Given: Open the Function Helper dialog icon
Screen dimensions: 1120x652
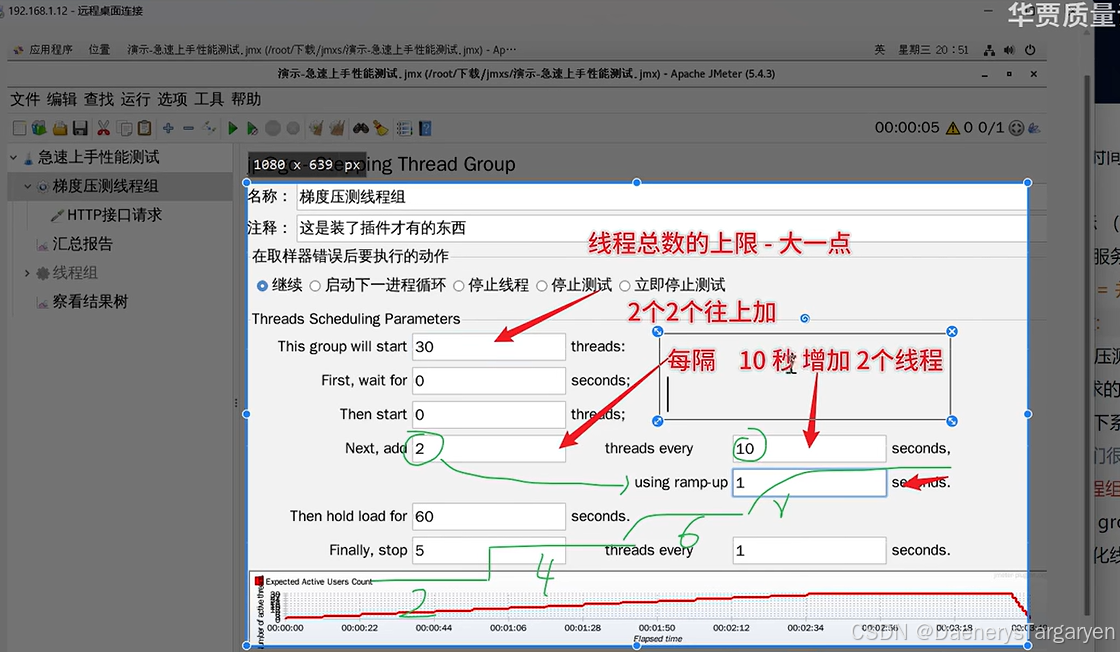Looking at the screenshot, I should [404, 129].
